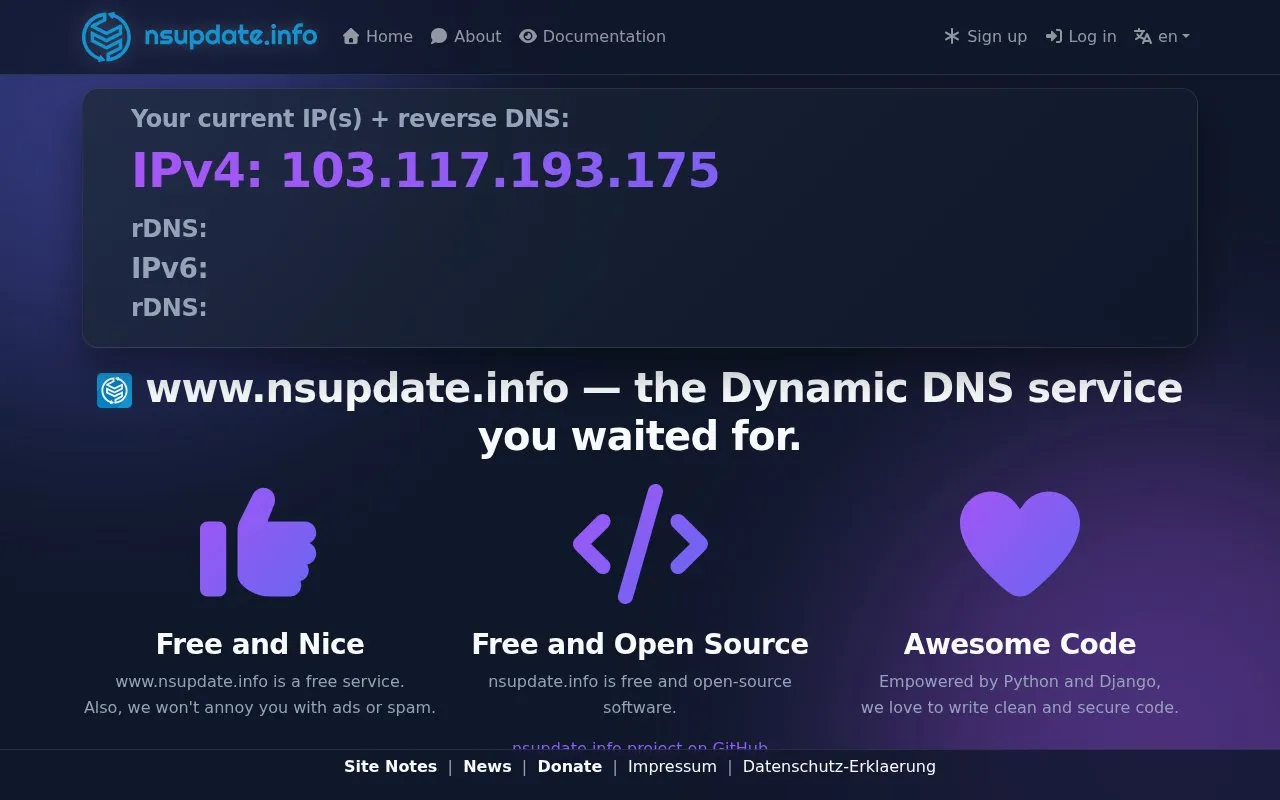Click the thumbs-up icon above Free and Nice
This screenshot has height=800, width=1280.
(x=259, y=543)
